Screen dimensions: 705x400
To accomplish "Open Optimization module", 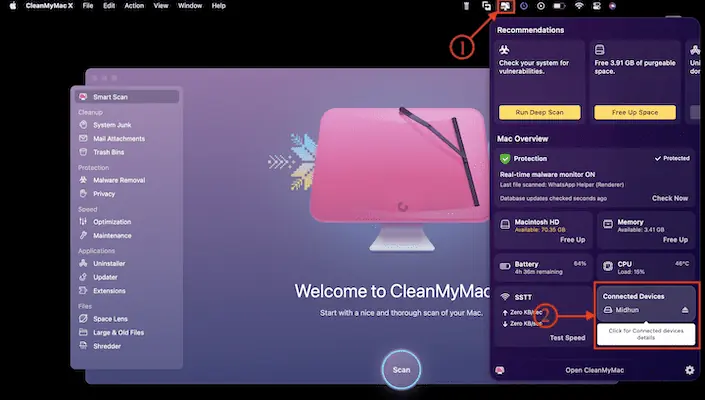I will (112, 222).
